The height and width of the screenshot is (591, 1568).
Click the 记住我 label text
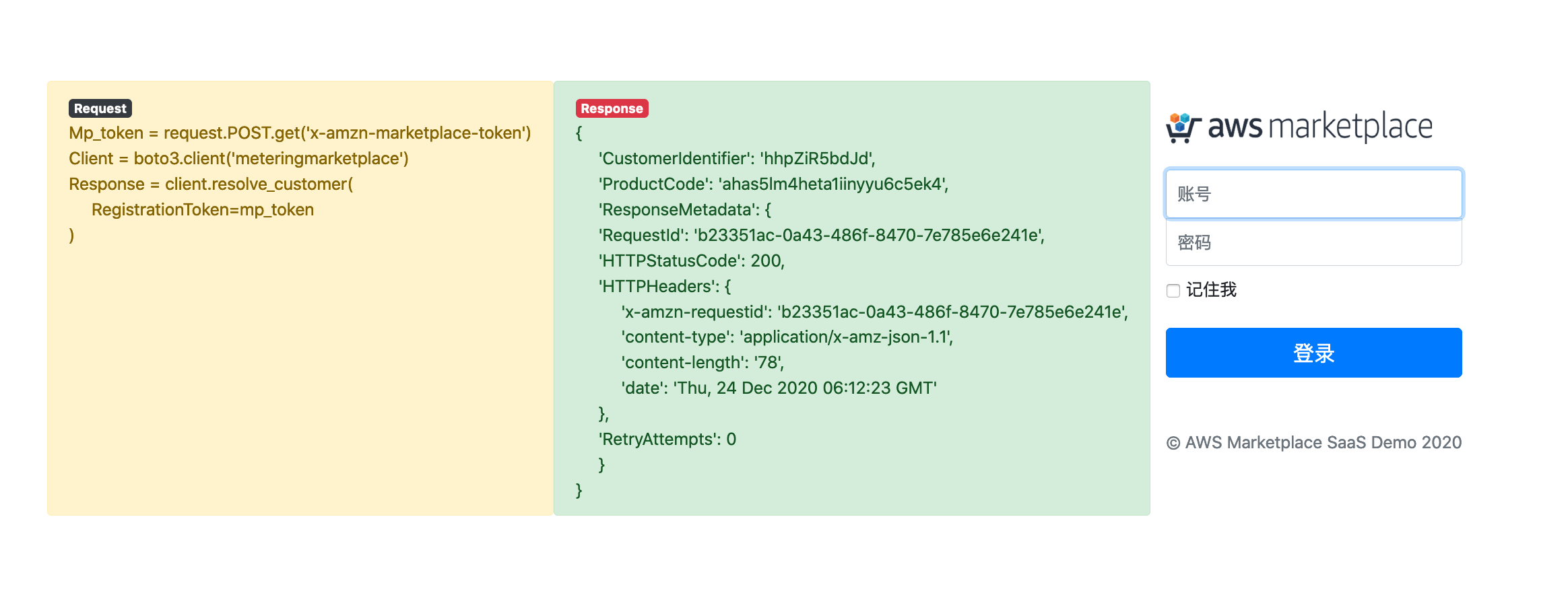pyautogui.click(x=1211, y=290)
